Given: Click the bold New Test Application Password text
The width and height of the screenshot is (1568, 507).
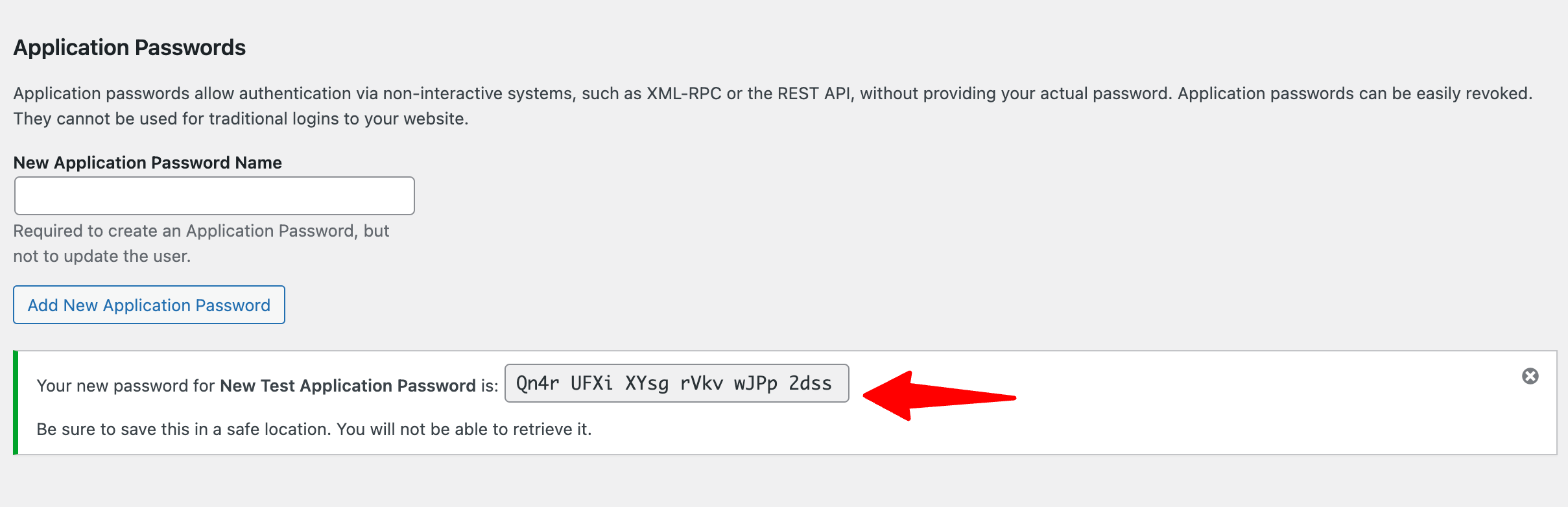Looking at the screenshot, I should (x=348, y=386).
